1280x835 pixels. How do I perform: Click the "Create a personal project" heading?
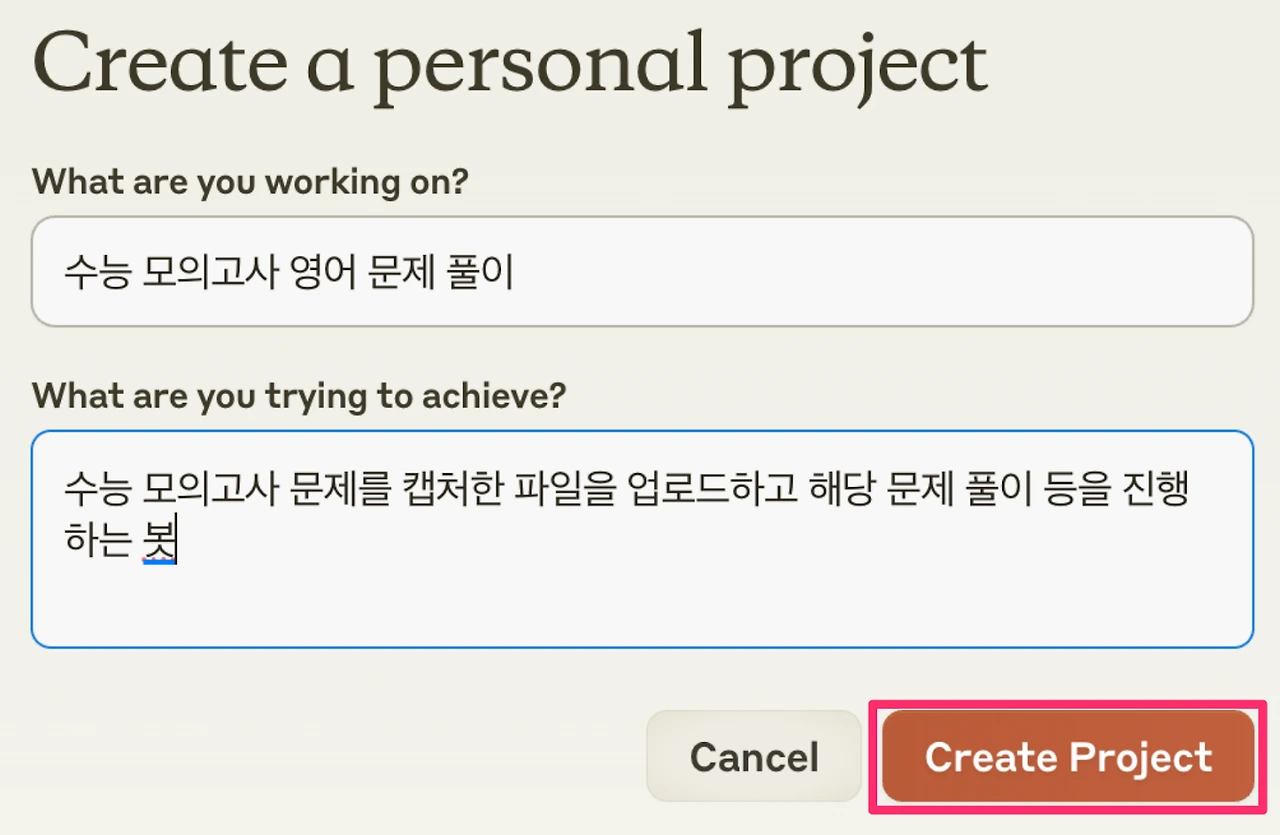pos(510,63)
